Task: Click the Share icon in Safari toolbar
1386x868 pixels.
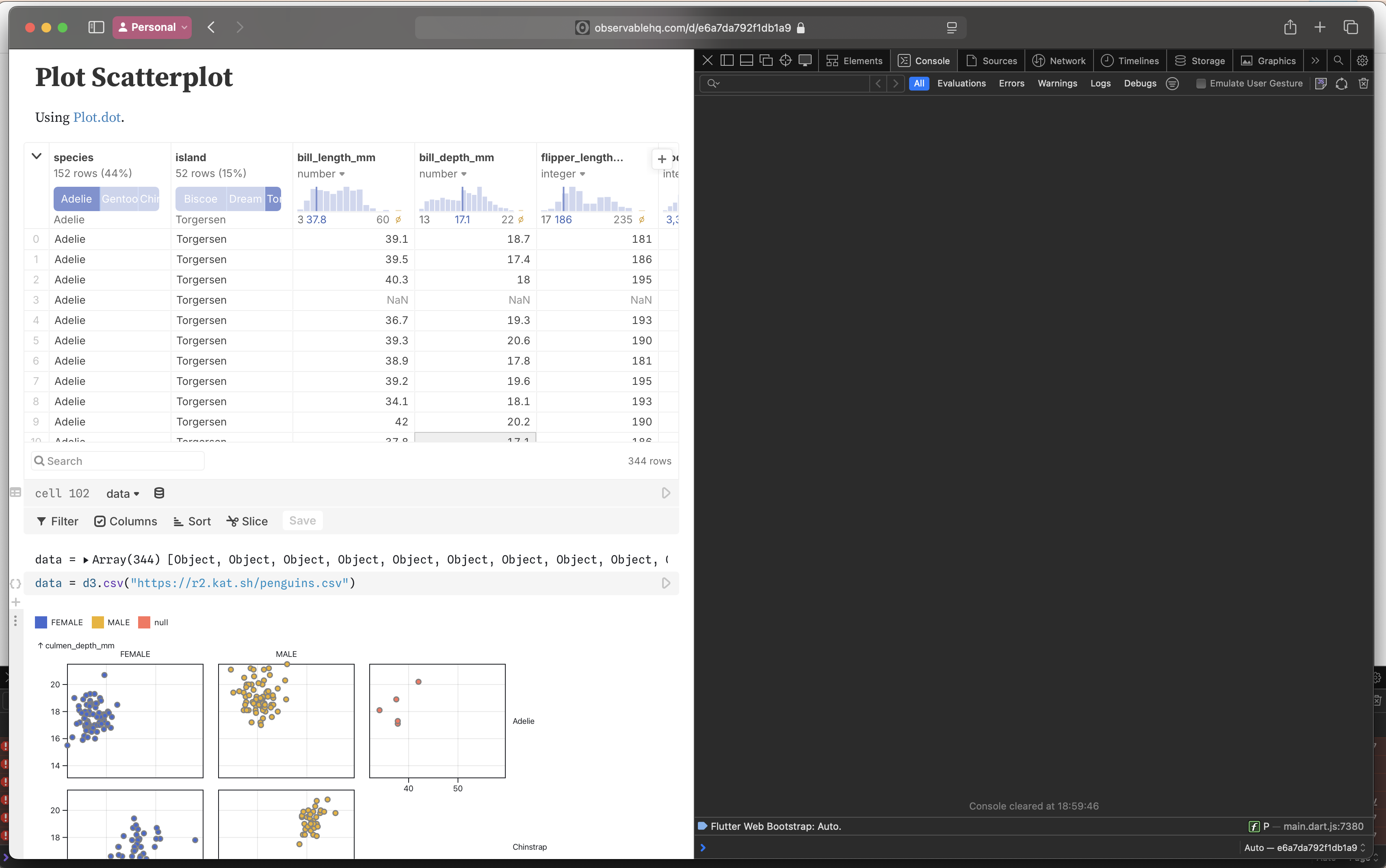Action: click(x=1290, y=27)
